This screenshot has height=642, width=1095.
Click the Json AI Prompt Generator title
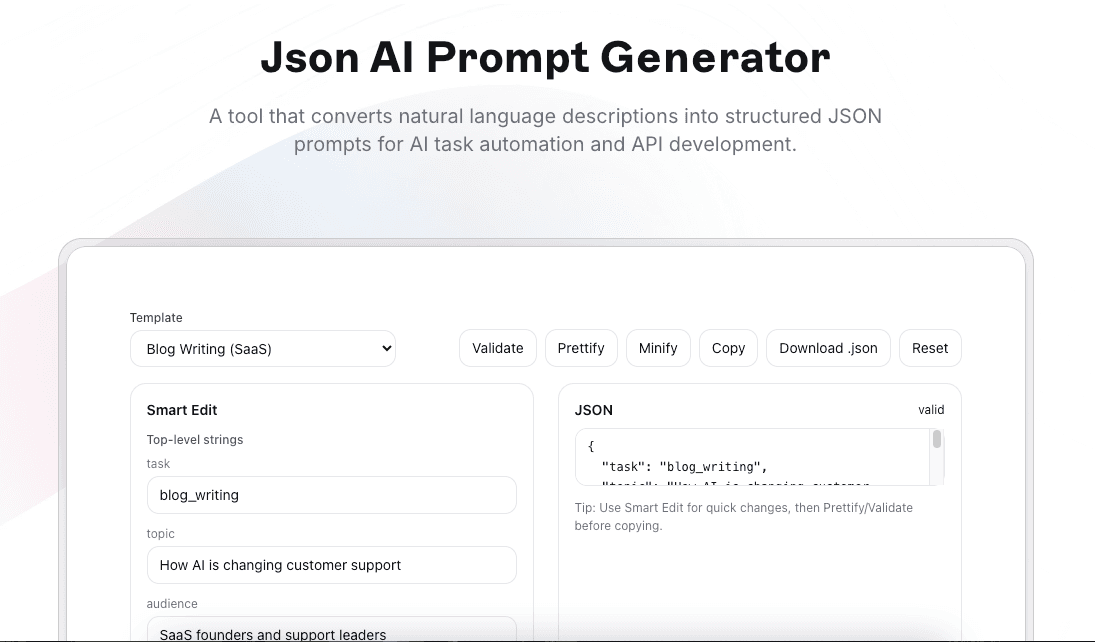click(546, 58)
